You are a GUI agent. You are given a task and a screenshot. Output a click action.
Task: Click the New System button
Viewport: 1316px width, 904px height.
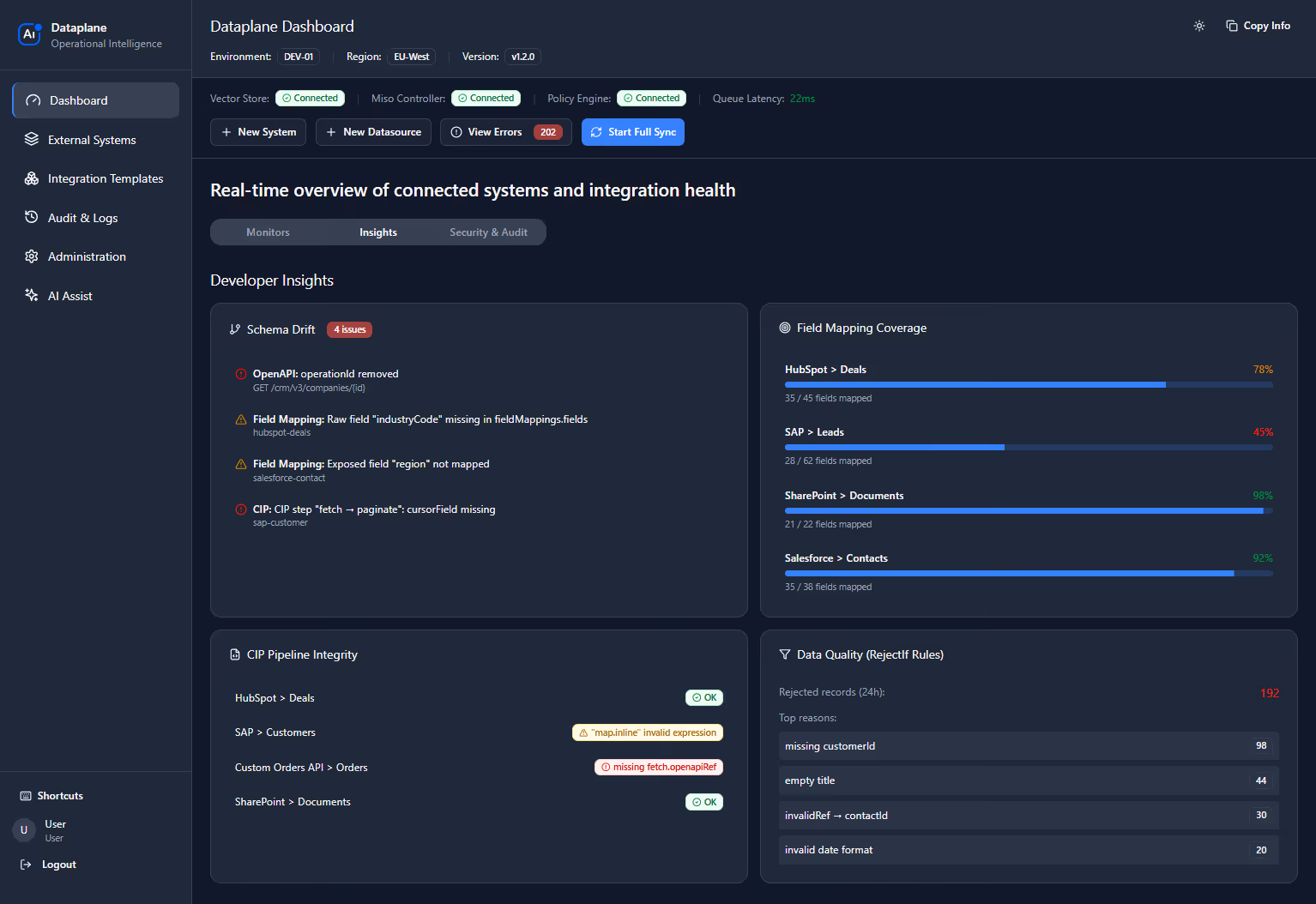coord(258,132)
